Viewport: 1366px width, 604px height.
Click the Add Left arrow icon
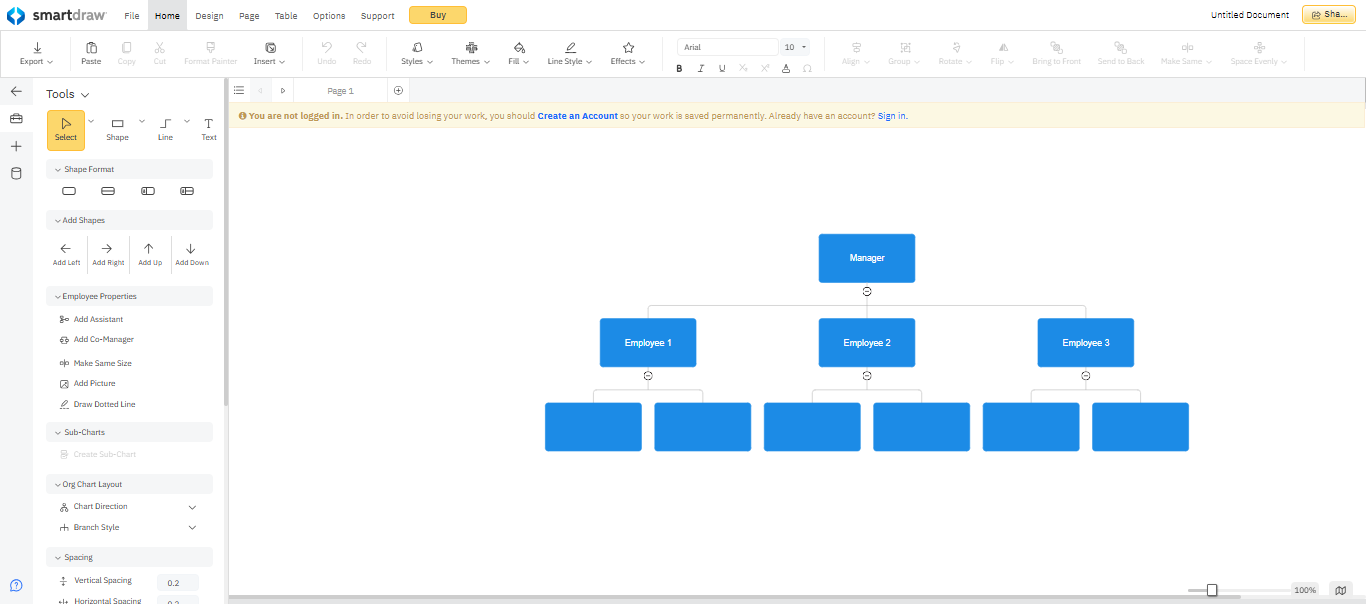[x=66, y=249]
